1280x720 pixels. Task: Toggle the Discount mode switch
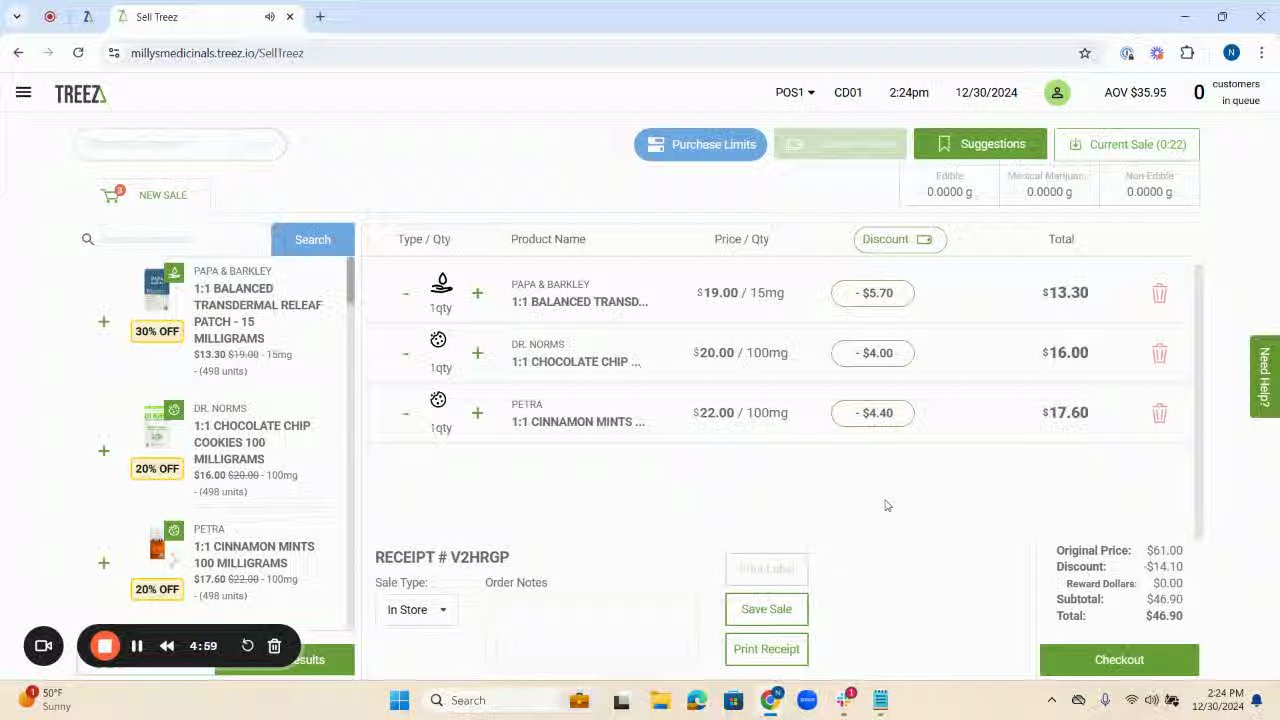pos(924,239)
